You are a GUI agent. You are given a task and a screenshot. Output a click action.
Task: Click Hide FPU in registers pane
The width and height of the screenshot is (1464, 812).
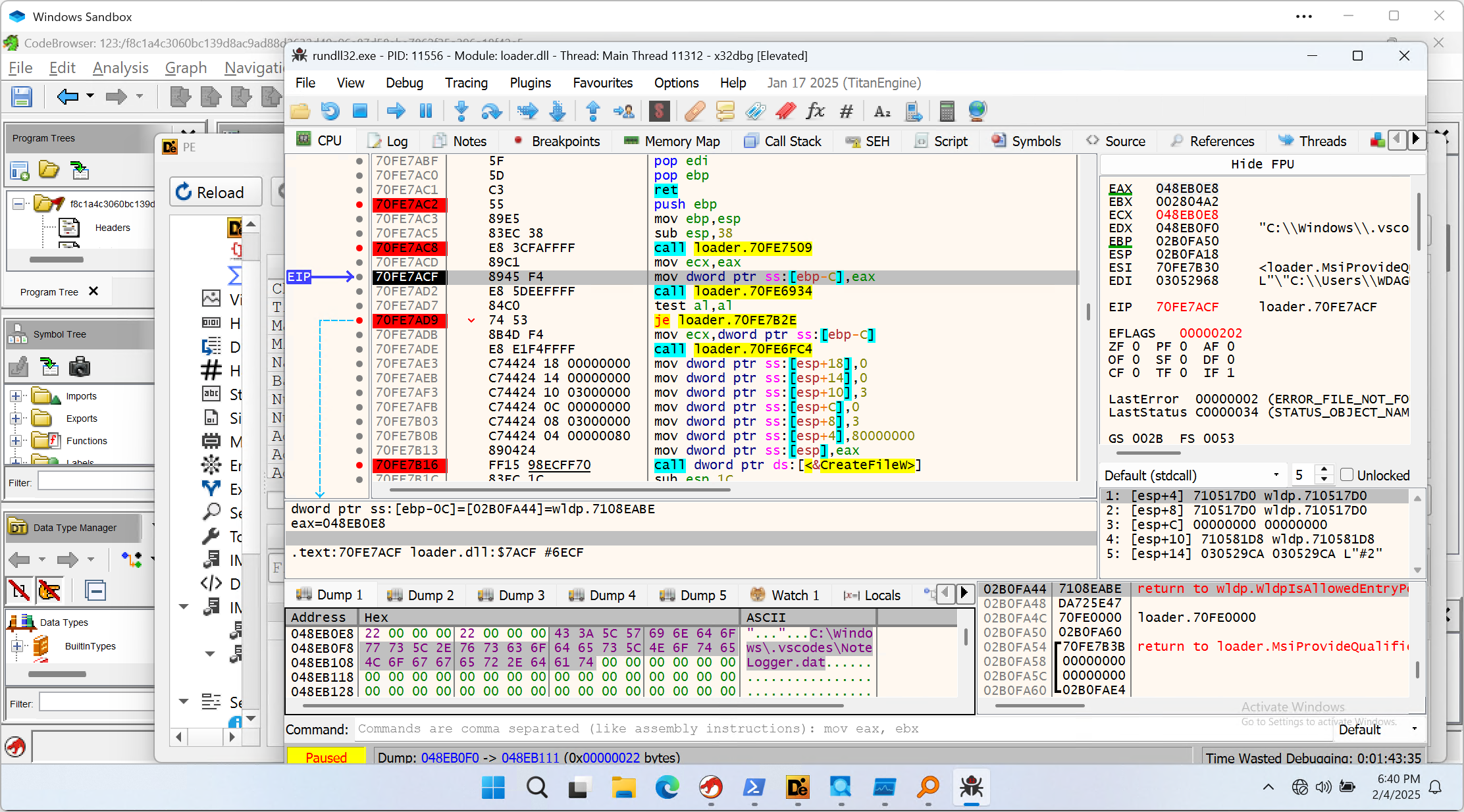[x=1262, y=165]
